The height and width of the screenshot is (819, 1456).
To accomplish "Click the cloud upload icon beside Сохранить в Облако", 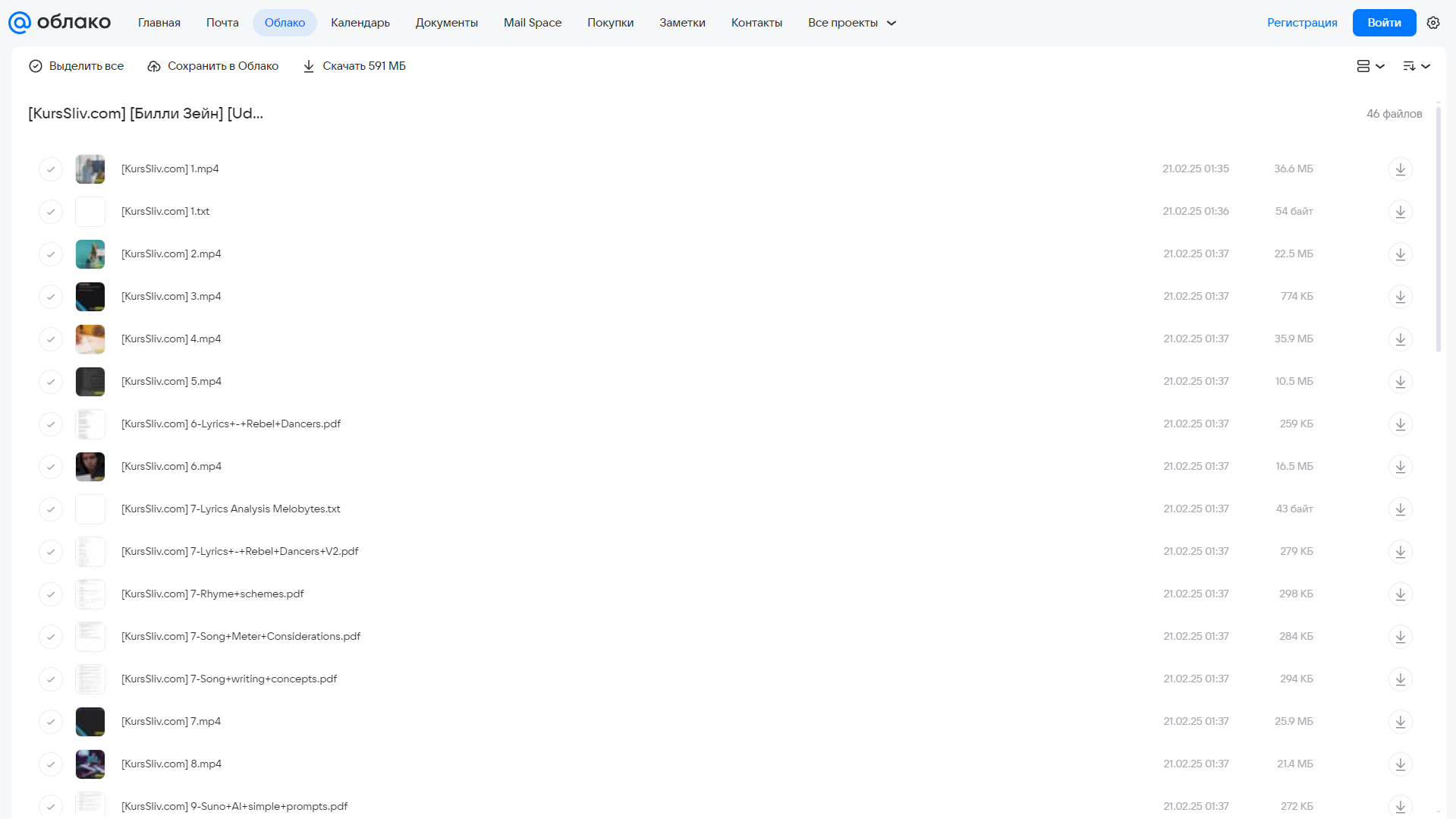I will point(154,66).
